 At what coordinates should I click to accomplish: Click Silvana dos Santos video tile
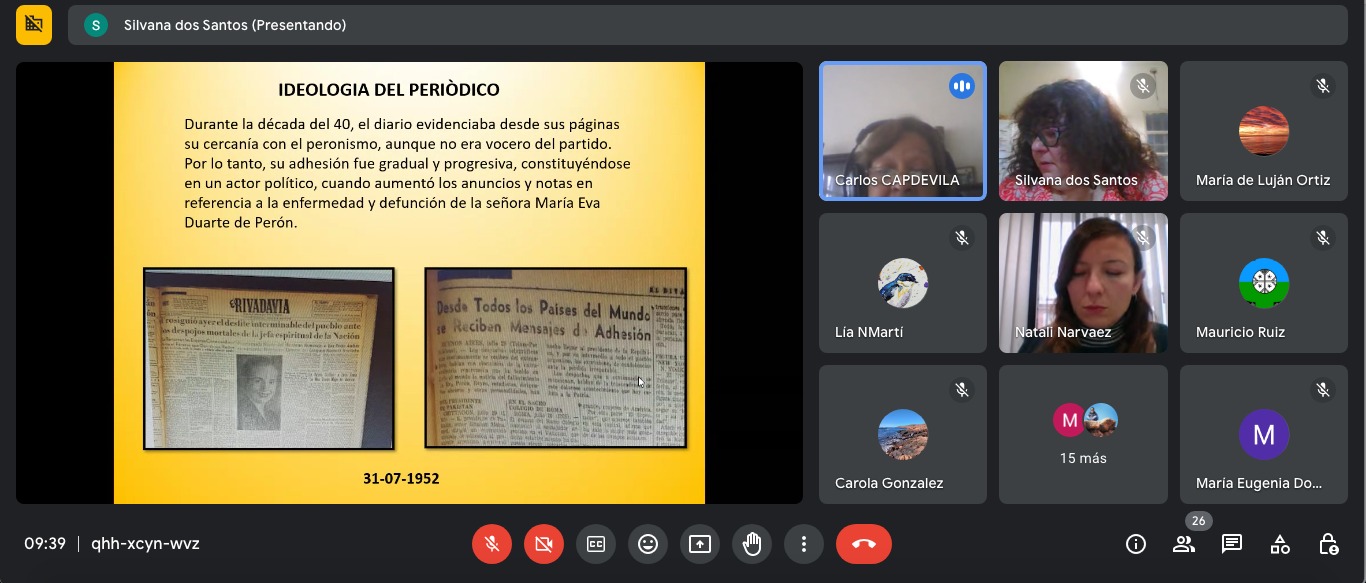[x=1083, y=130]
